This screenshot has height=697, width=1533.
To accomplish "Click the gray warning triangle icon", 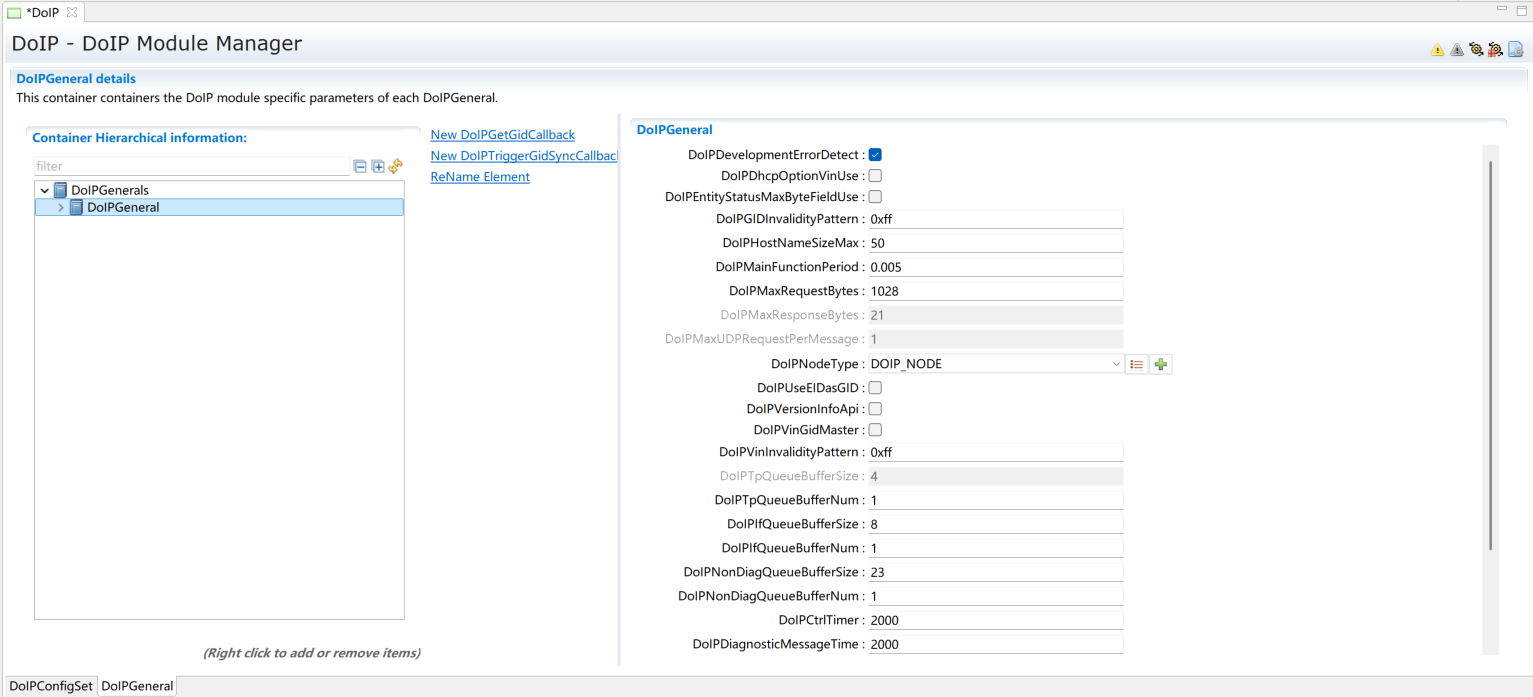I will [1456, 49].
